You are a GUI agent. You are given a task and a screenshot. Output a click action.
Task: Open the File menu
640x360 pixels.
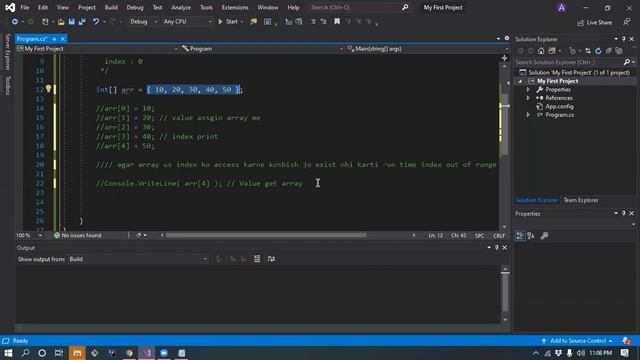coord(25,8)
